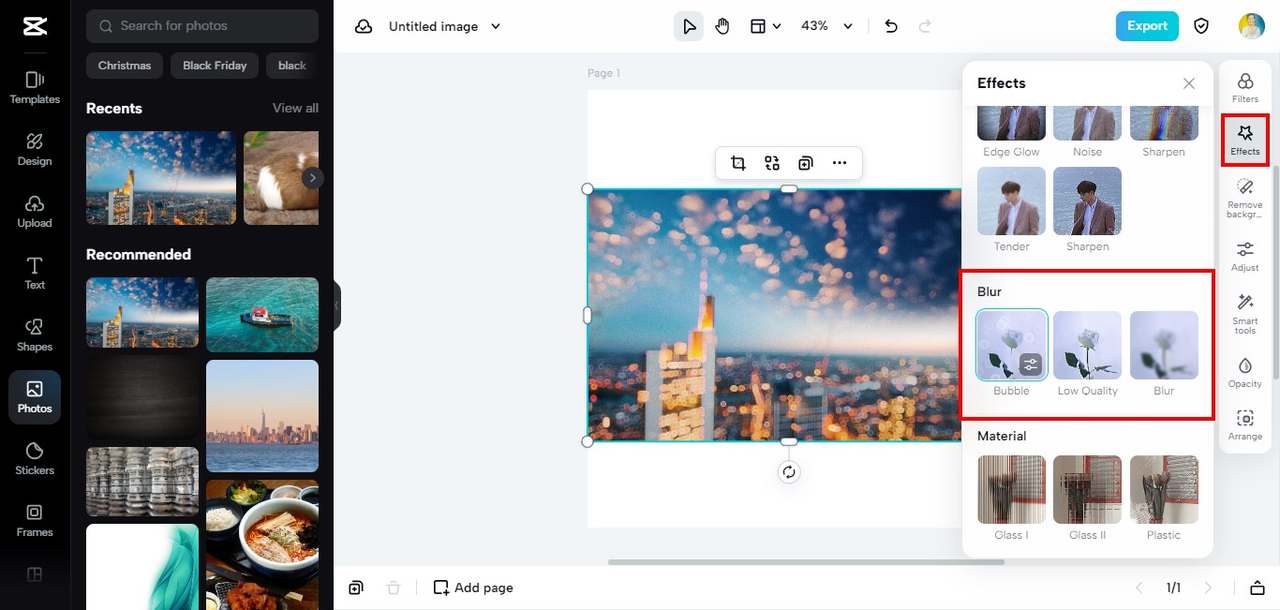The image size is (1280, 610).
Task: Expand the bottom-right pages panel toggle
Action: [1258, 588]
